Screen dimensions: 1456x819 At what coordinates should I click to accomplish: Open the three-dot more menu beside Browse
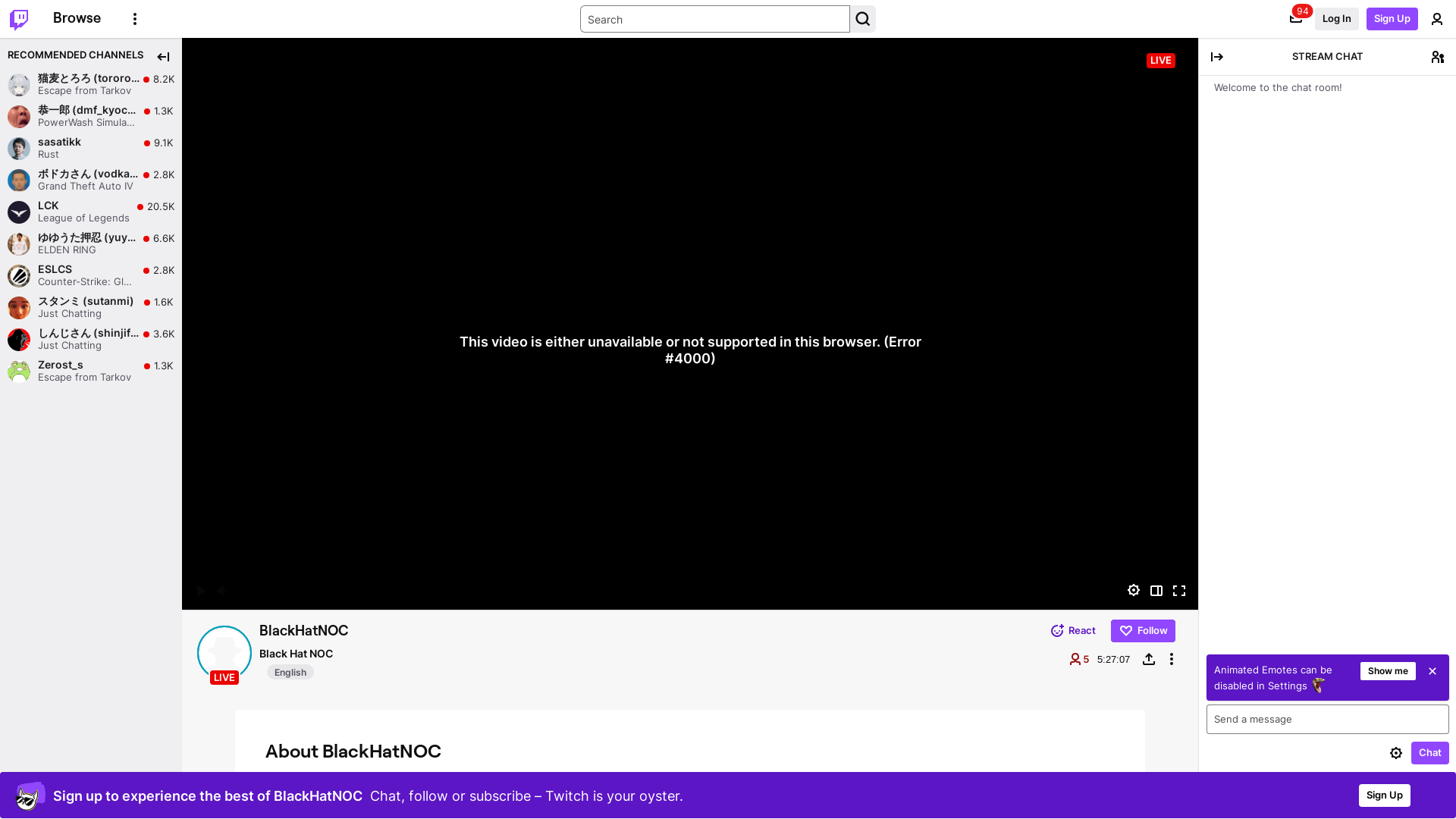135,19
